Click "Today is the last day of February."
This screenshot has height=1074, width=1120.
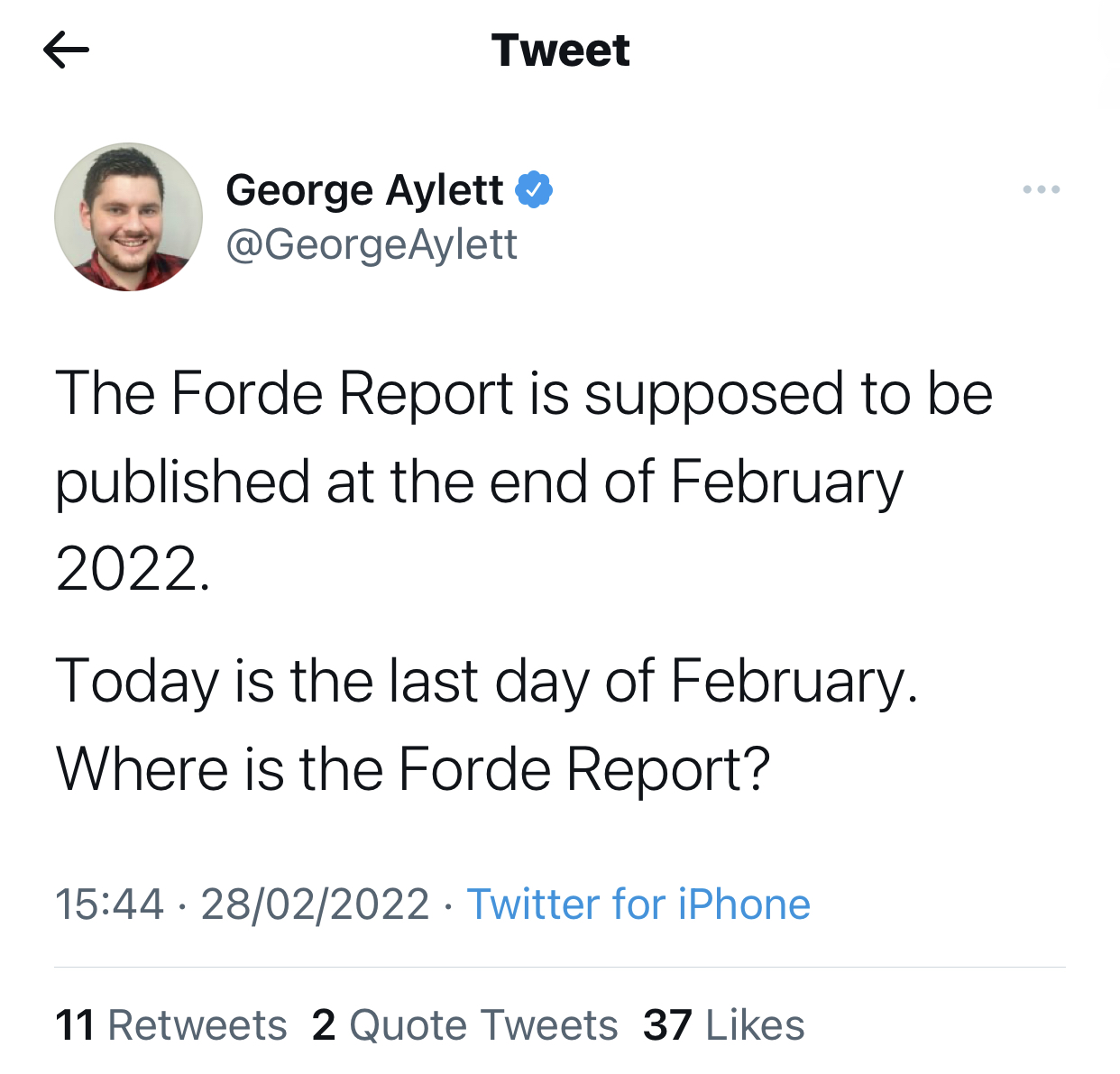click(487, 681)
